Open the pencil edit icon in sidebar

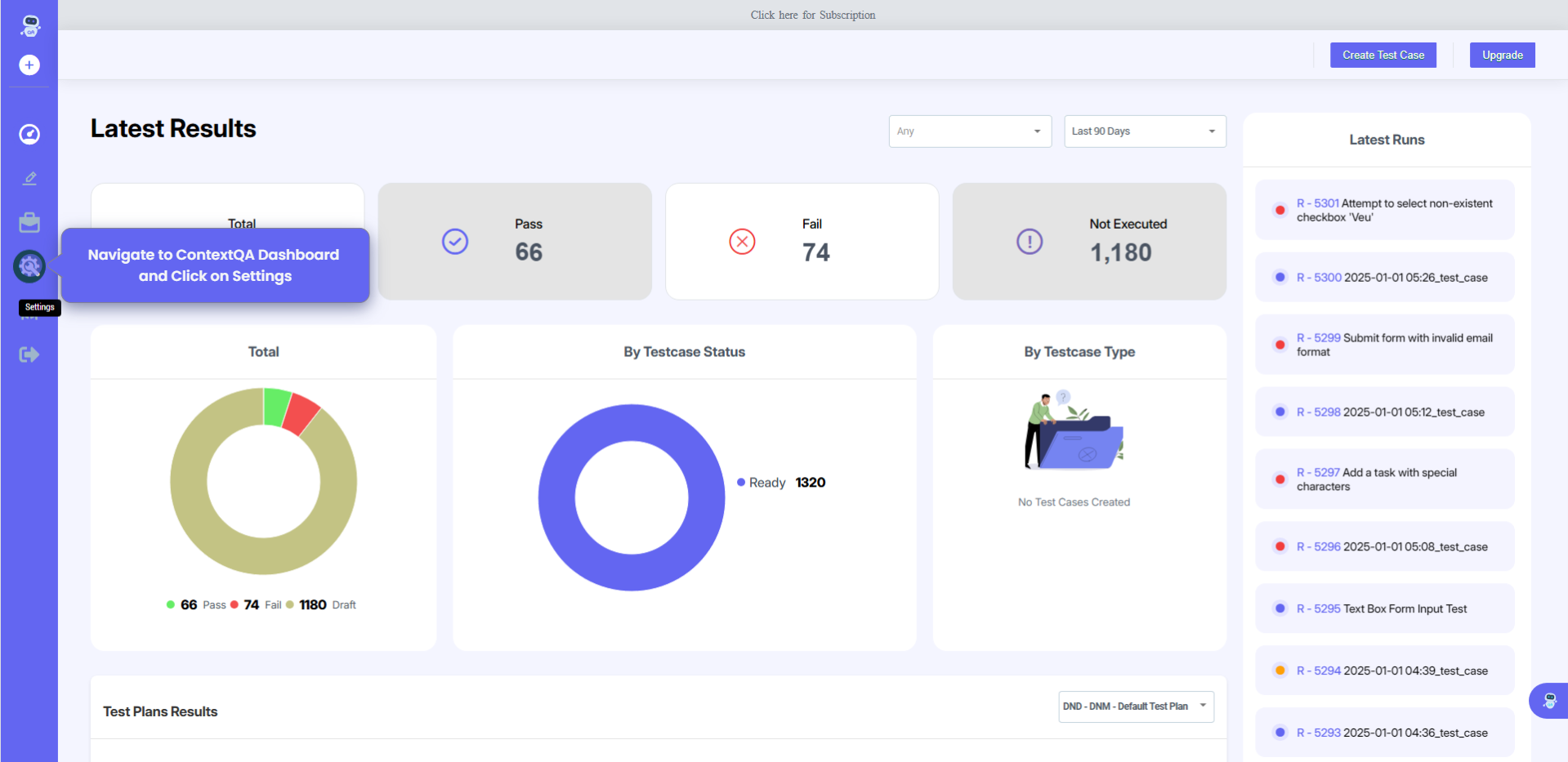pyautogui.click(x=29, y=178)
